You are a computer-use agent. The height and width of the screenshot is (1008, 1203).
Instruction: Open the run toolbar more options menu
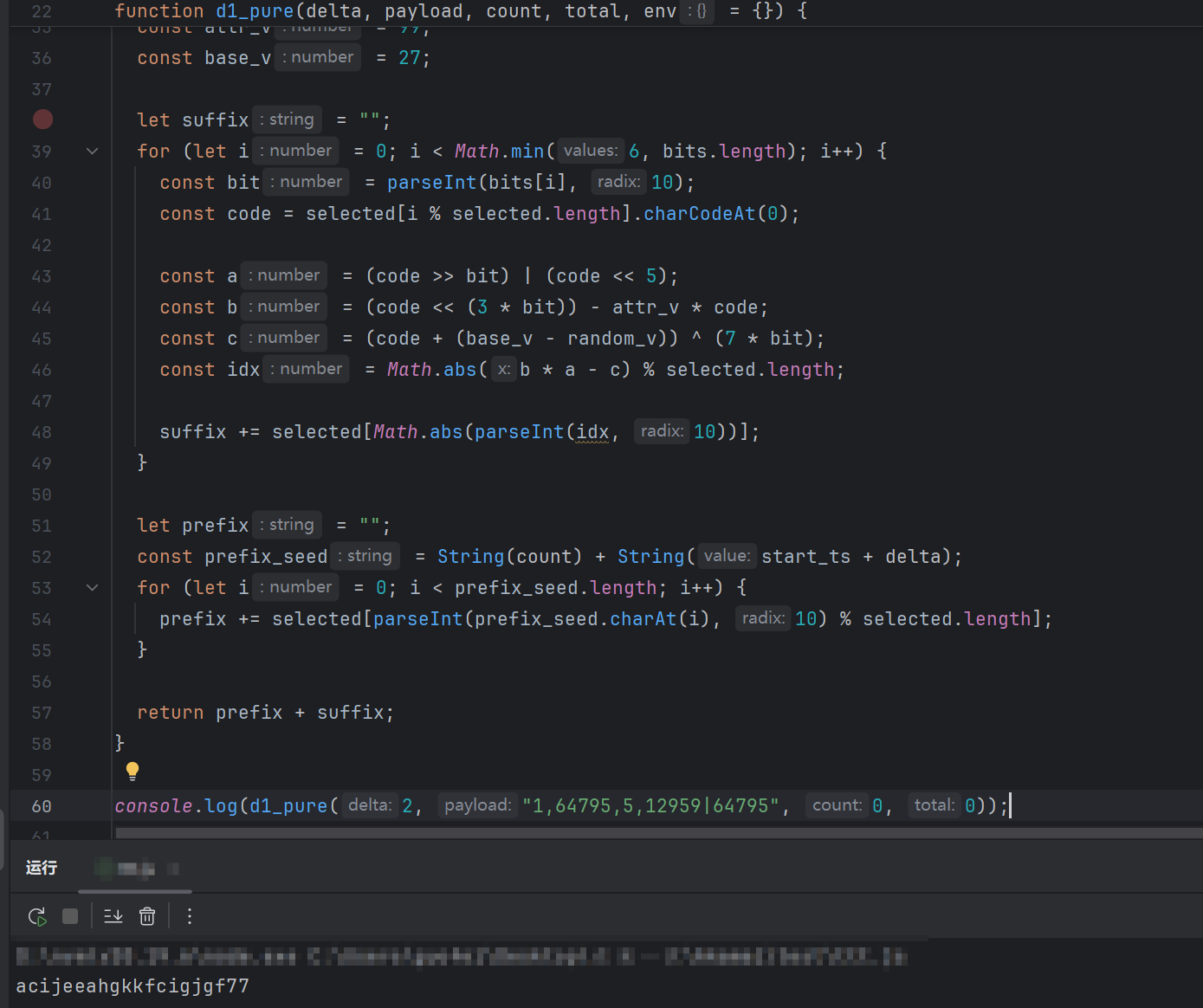190,916
